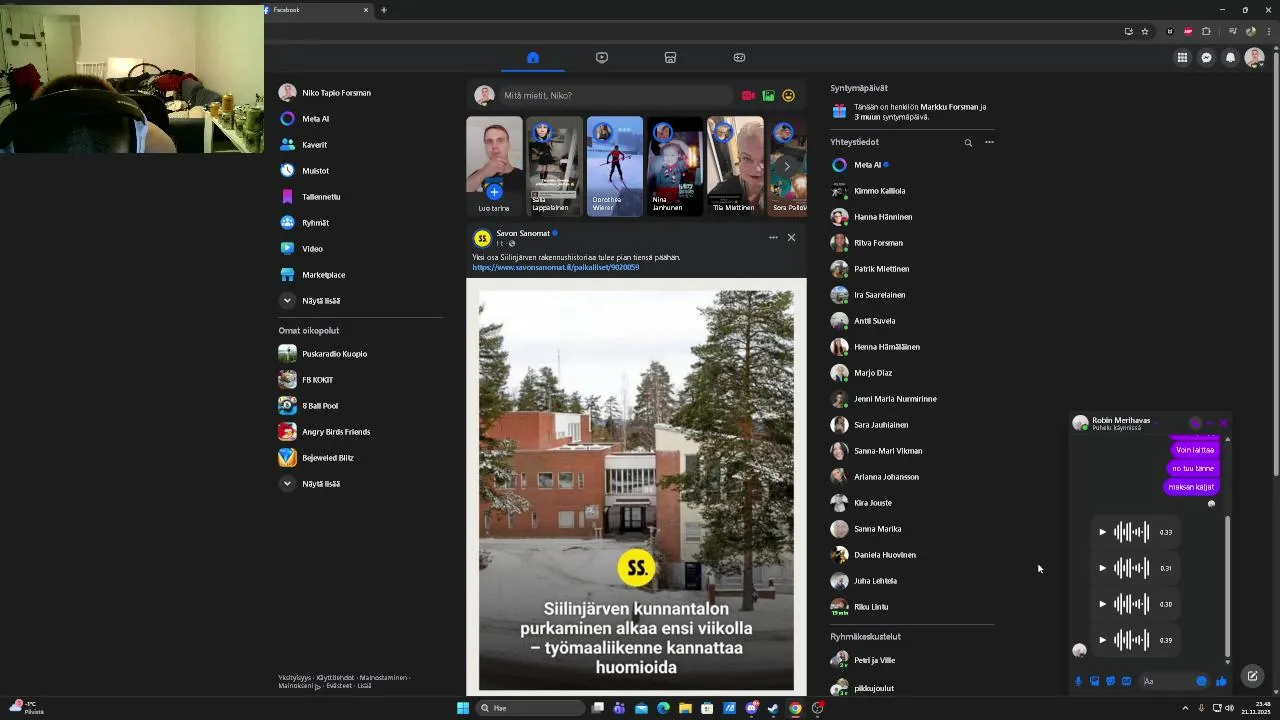Open Markku Forsman birthday notice

[911, 112]
